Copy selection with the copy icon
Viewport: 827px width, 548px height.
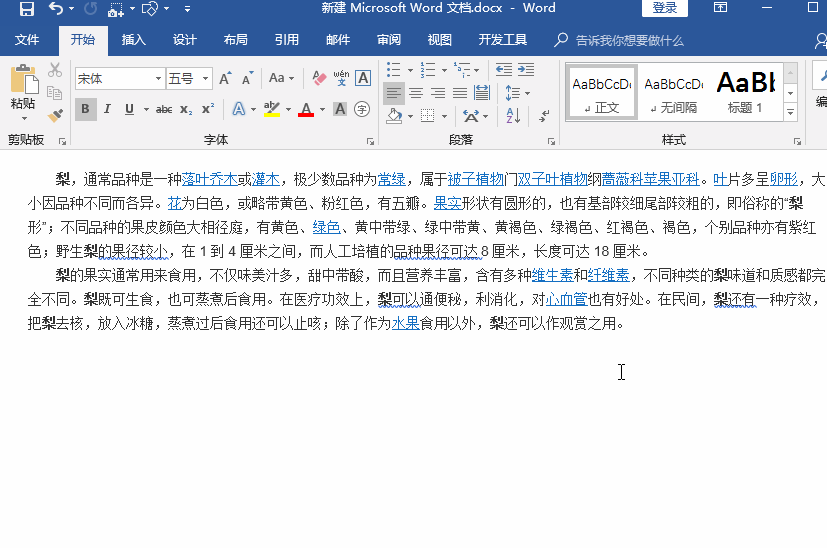pos(55,93)
